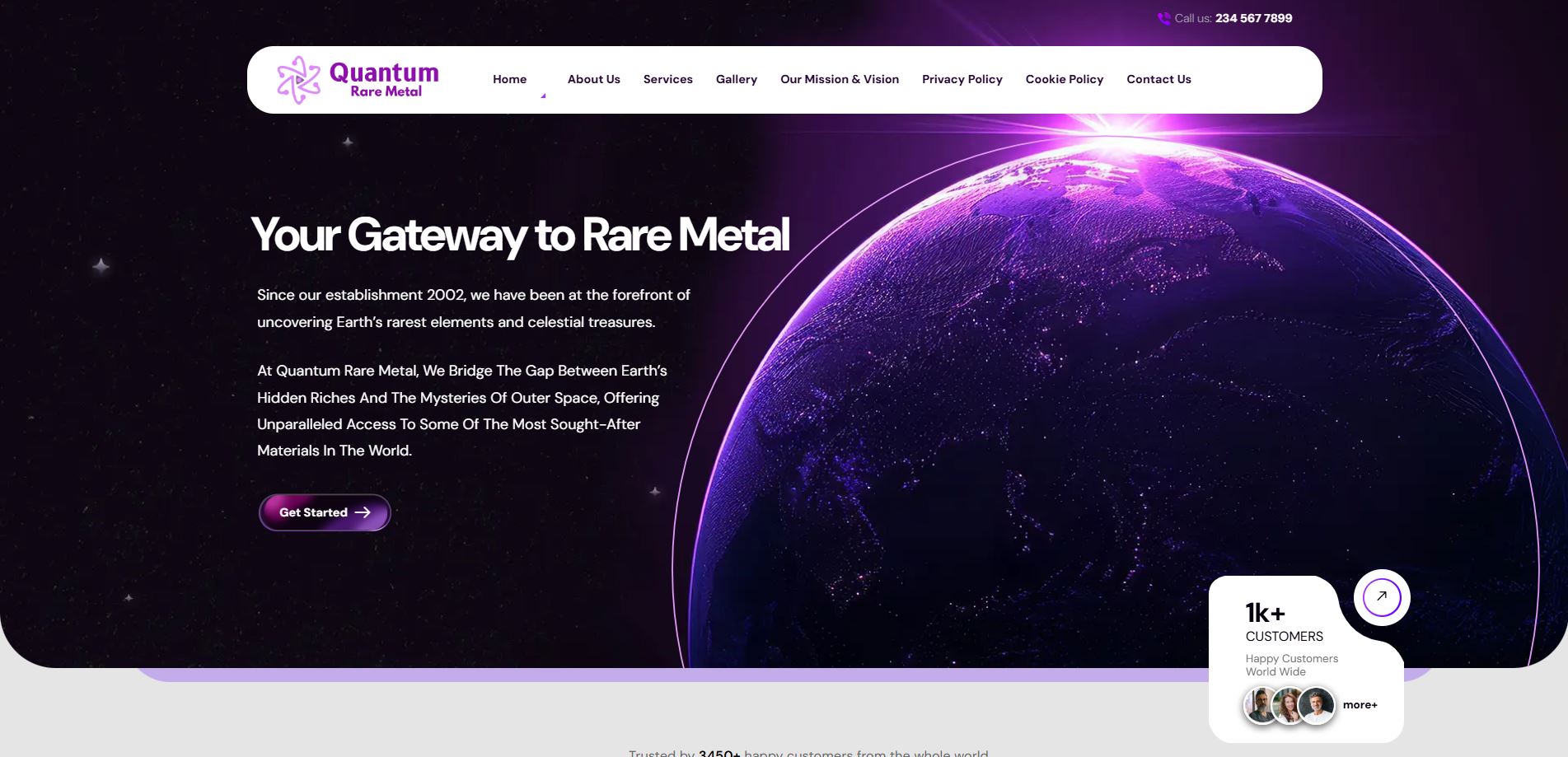Open the Cookie Policy link
The image size is (1568, 757).
point(1064,80)
